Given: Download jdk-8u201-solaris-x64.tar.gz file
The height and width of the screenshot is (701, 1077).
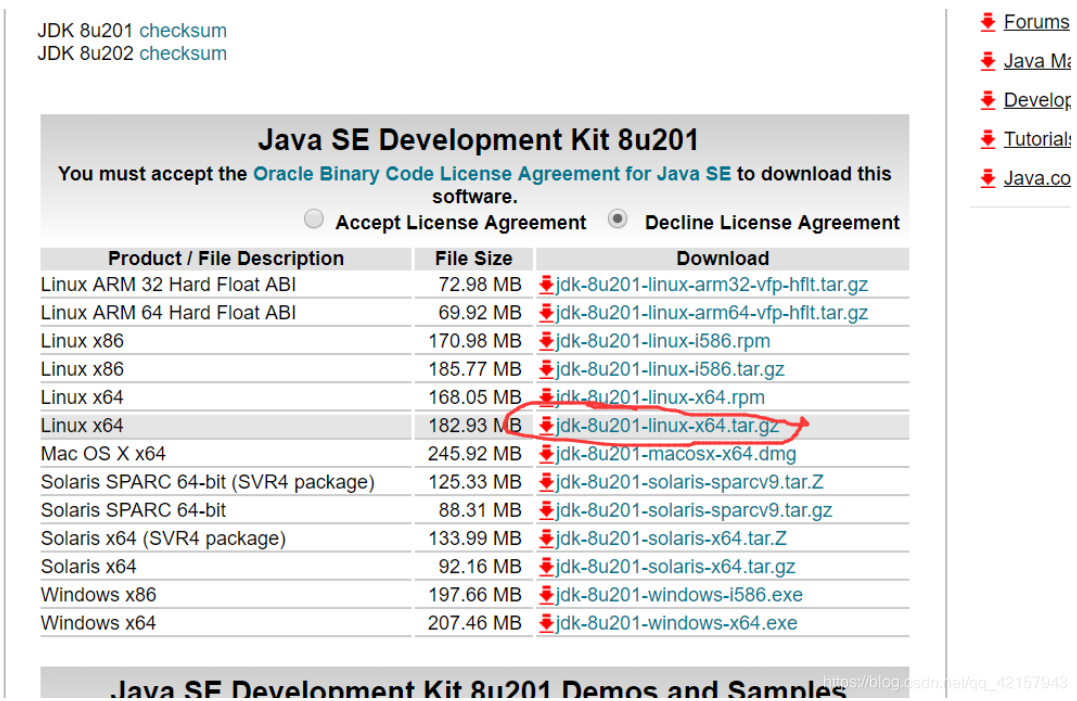Looking at the screenshot, I should 675,566.
